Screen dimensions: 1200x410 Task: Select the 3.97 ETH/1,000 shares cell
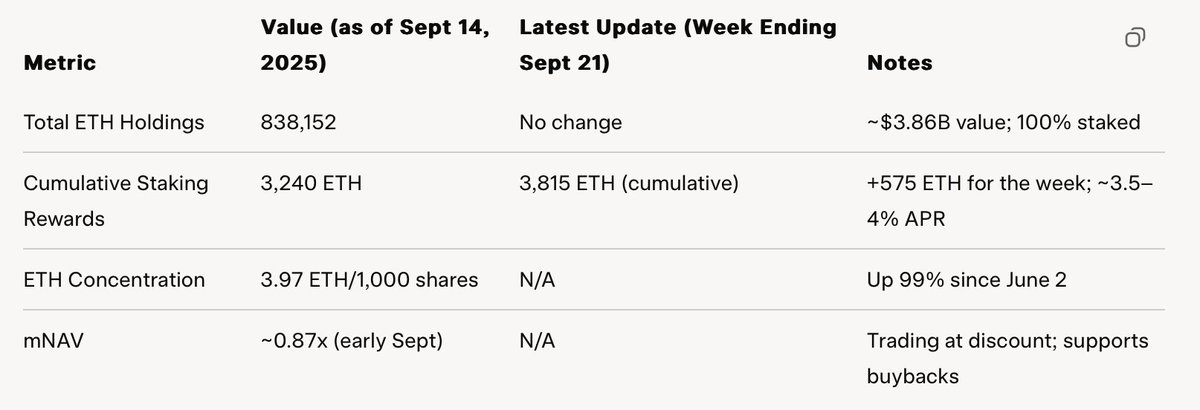click(369, 279)
